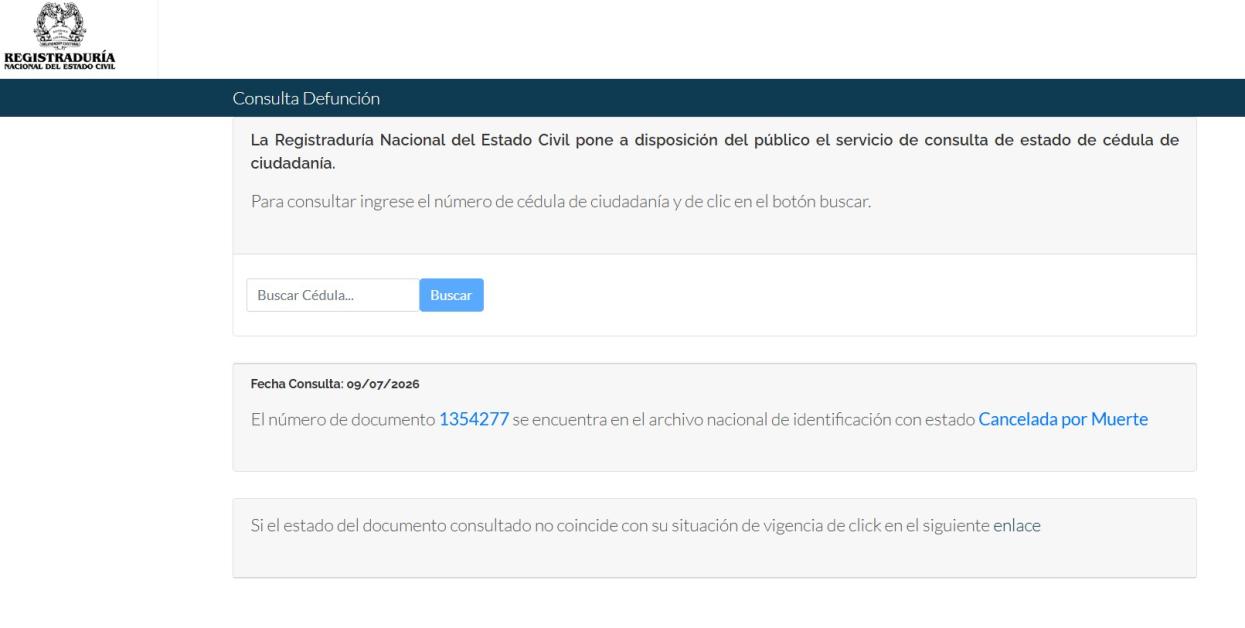1245x628 pixels.
Task: Click the blue Buscar button
Action: [451, 295]
